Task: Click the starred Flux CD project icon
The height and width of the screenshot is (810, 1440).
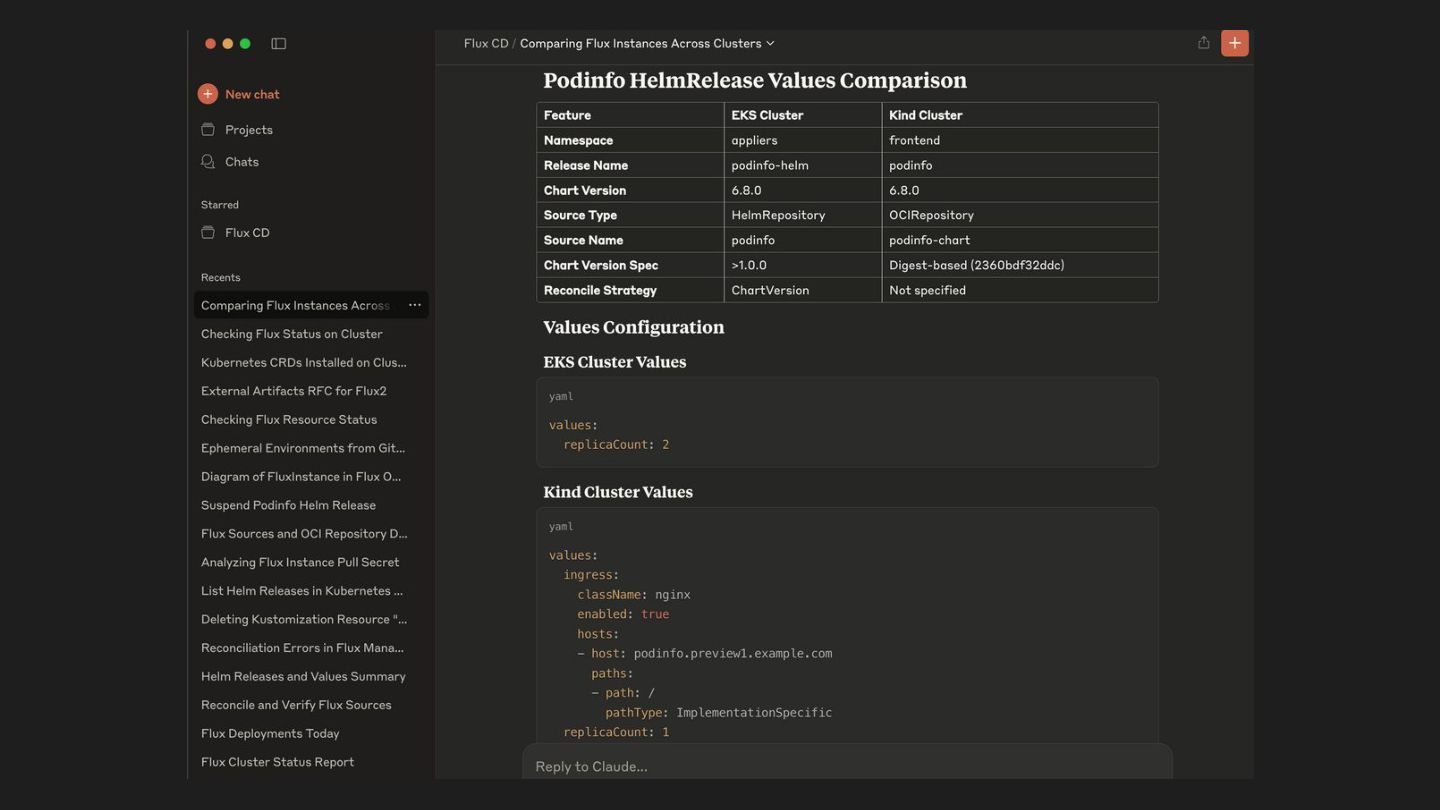Action: (x=208, y=233)
